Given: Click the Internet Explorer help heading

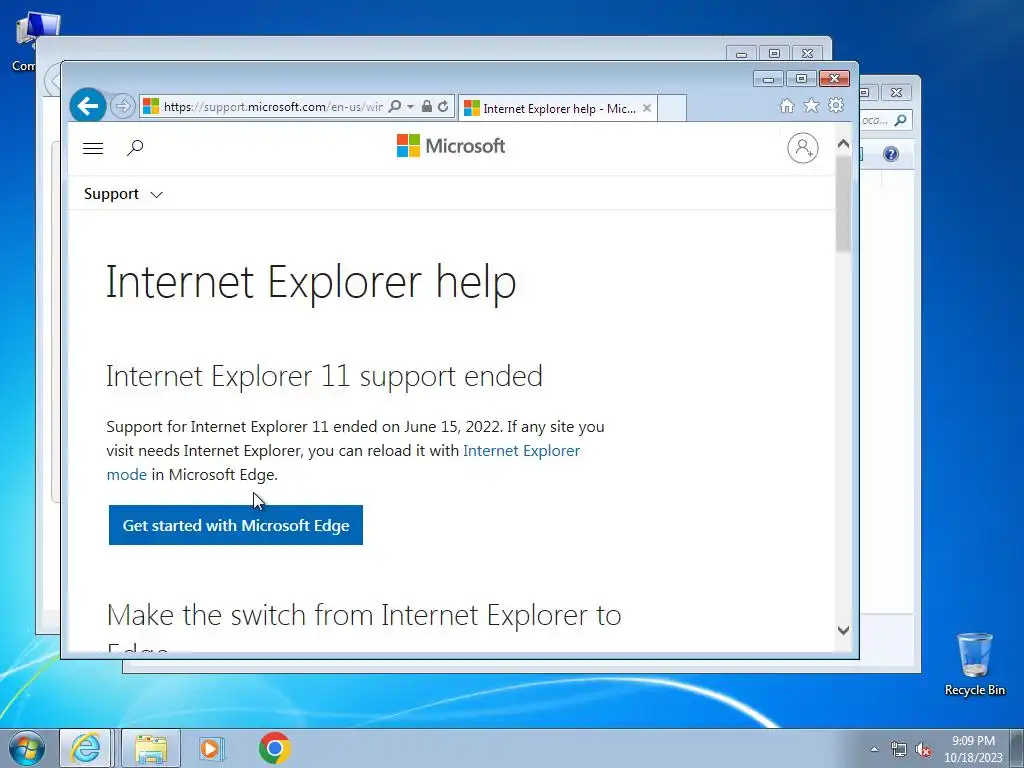Looking at the screenshot, I should pos(311,282).
